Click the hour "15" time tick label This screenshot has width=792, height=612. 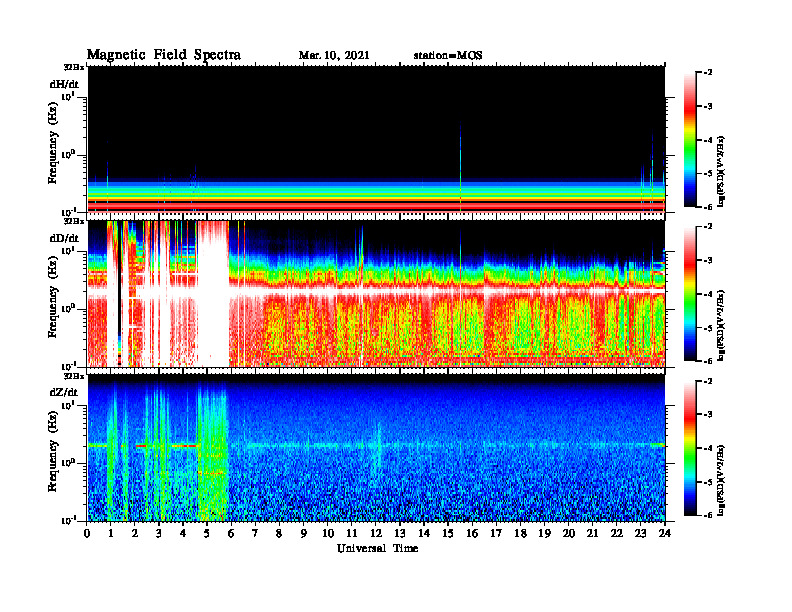pyautogui.click(x=448, y=533)
